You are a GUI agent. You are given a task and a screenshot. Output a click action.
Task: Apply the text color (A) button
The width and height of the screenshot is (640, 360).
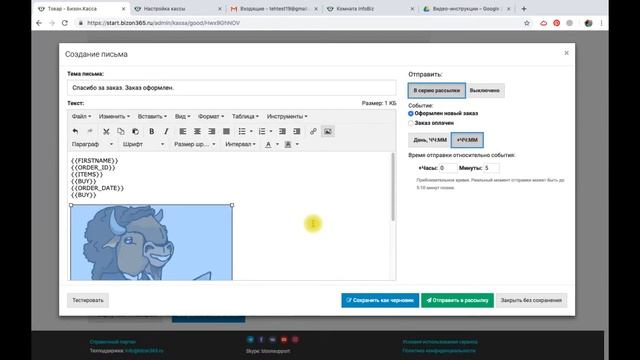pyautogui.click(x=268, y=144)
